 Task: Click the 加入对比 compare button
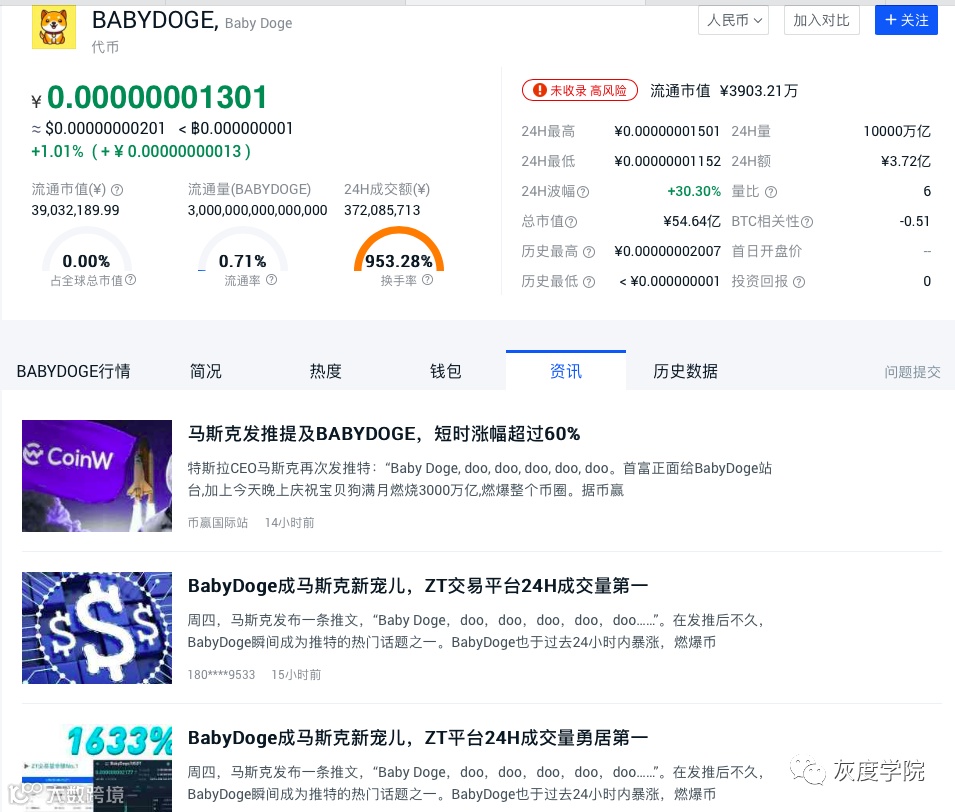coord(821,20)
